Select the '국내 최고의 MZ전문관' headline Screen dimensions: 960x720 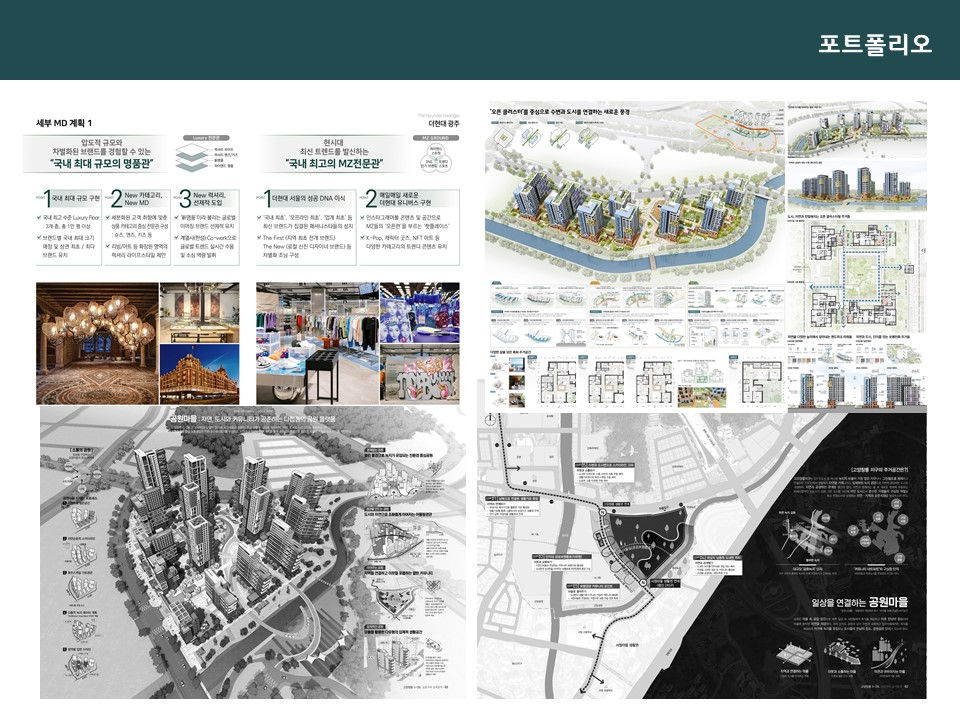(x=334, y=163)
